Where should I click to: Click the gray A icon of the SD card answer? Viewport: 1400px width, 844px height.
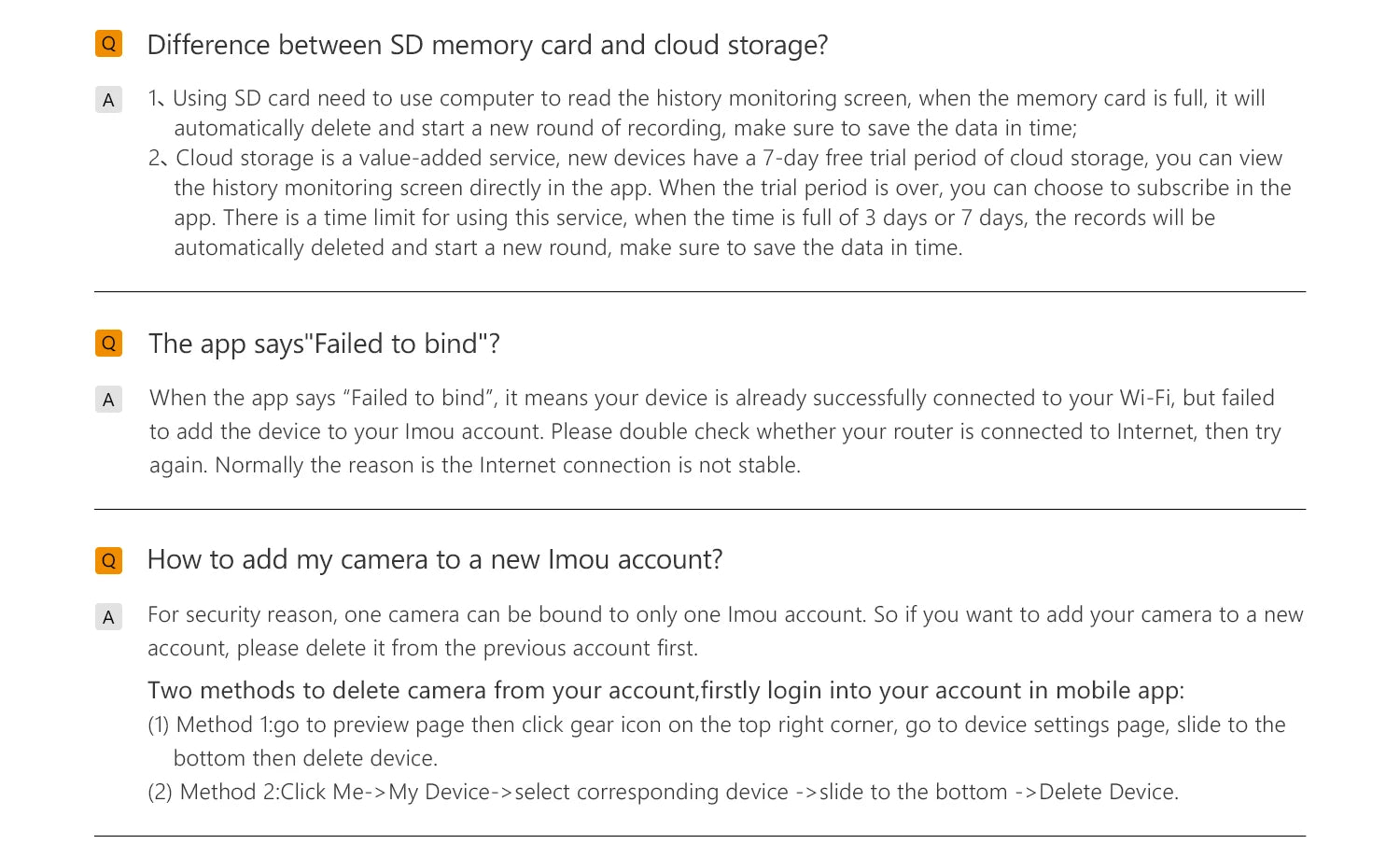click(108, 100)
